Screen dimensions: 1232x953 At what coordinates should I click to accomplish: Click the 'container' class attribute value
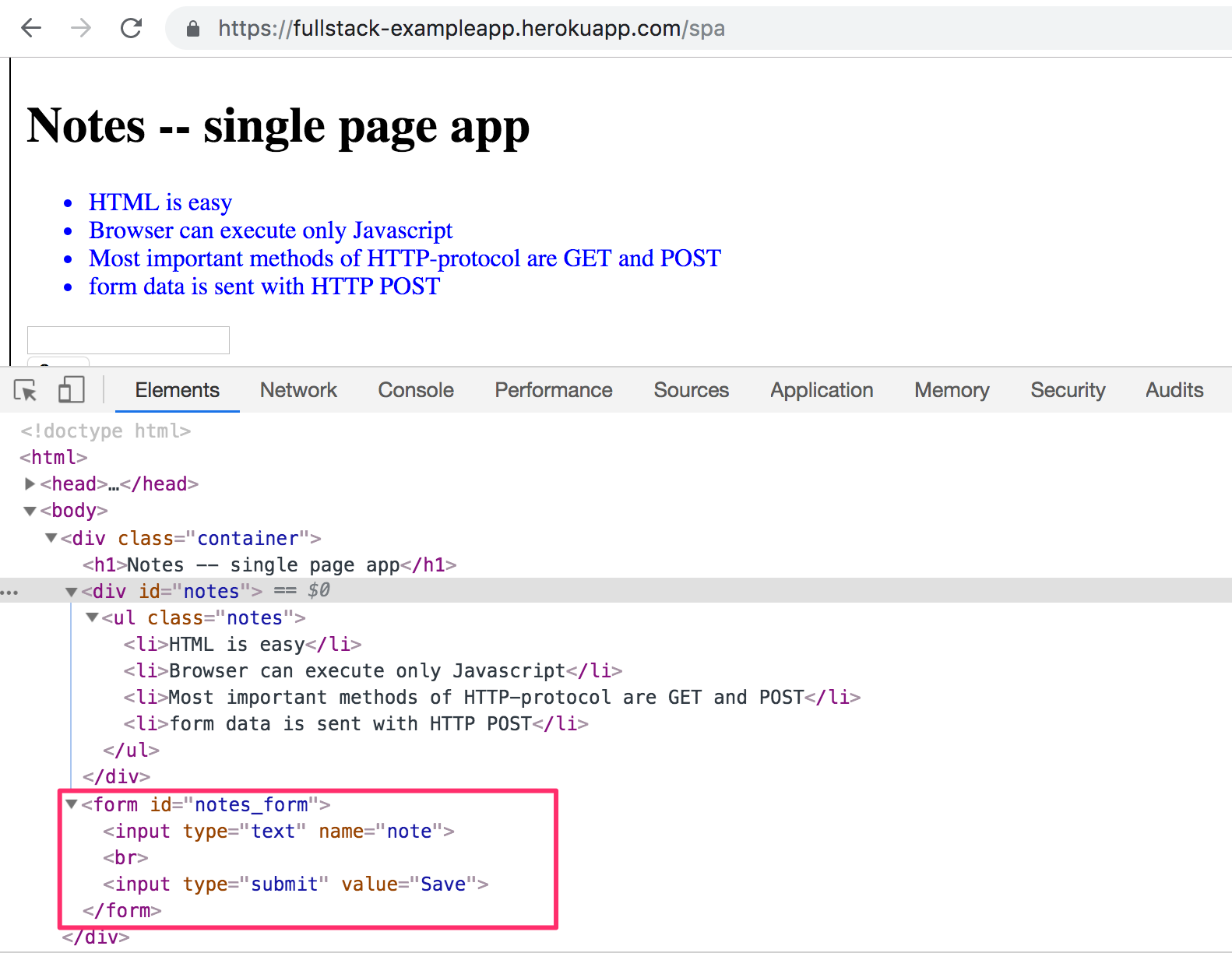click(x=248, y=539)
